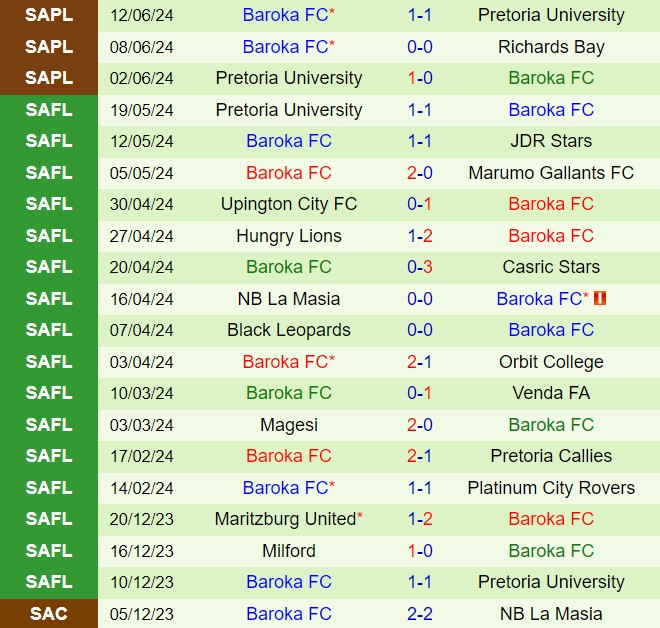
Task: Click the 2-2 score in the SAC row
Action: [420, 614]
